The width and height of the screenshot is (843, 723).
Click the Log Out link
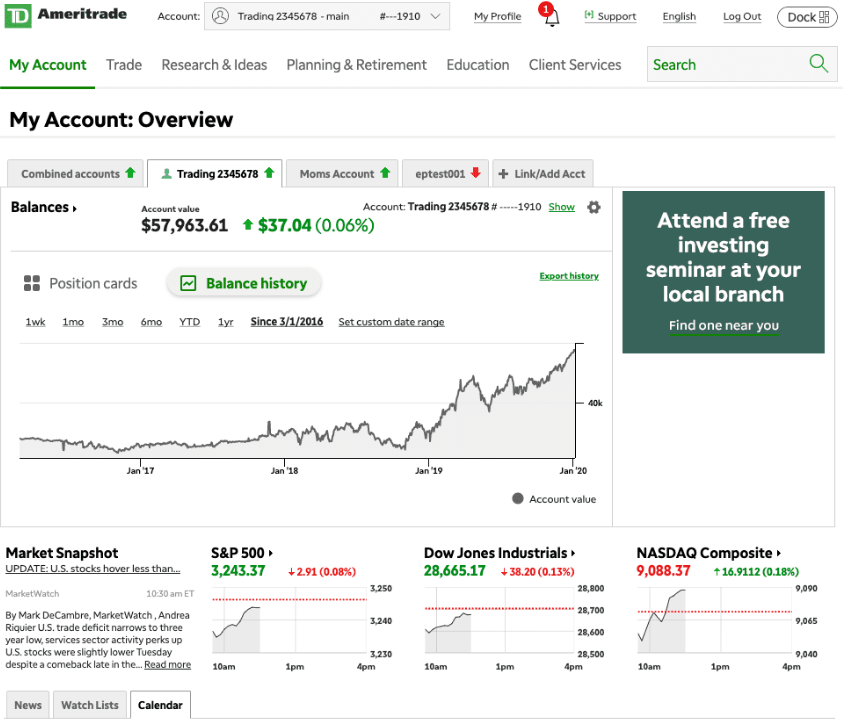tap(742, 17)
